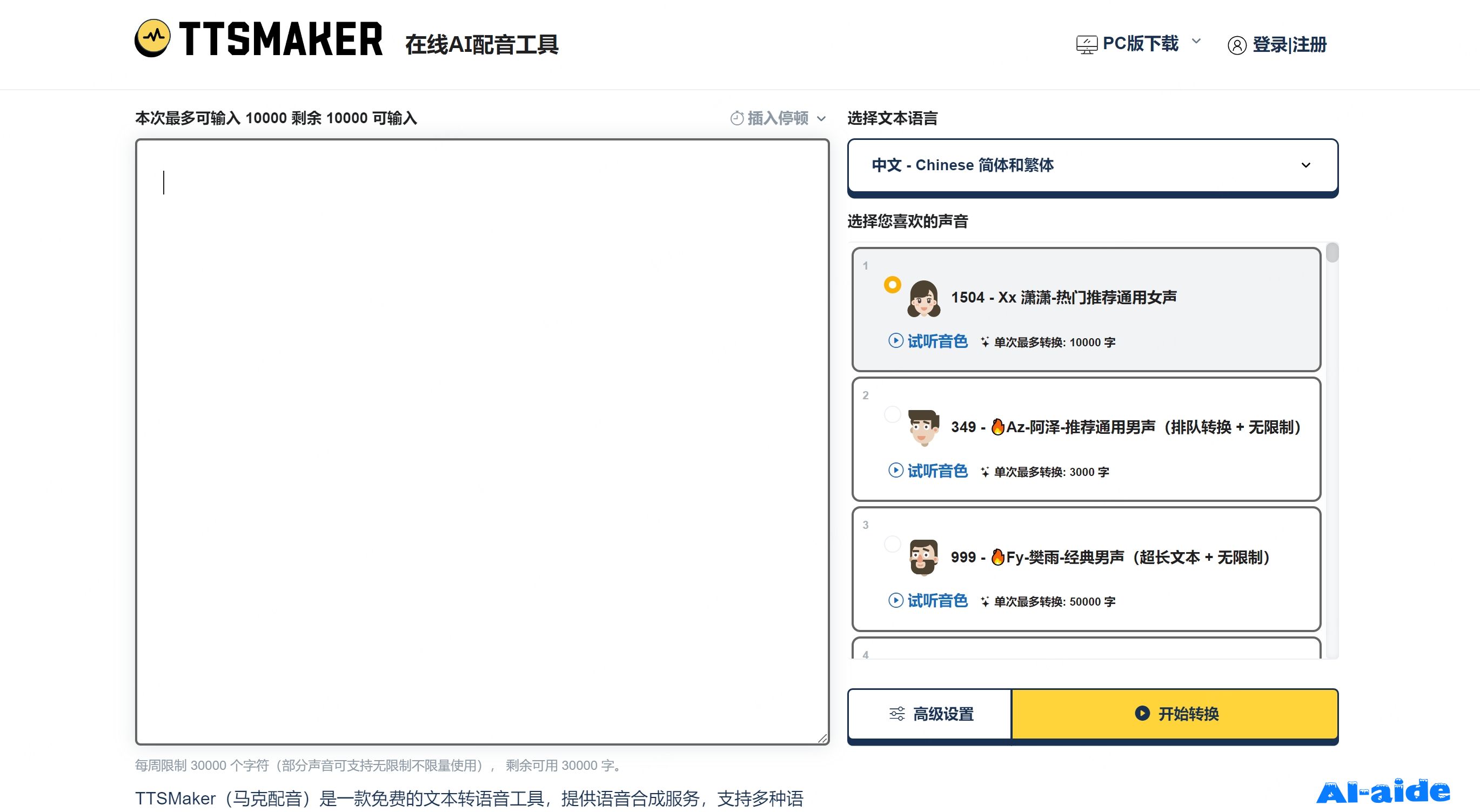
Task: Click 试听音色 link for voice 1504
Action: tap(937, 341)
